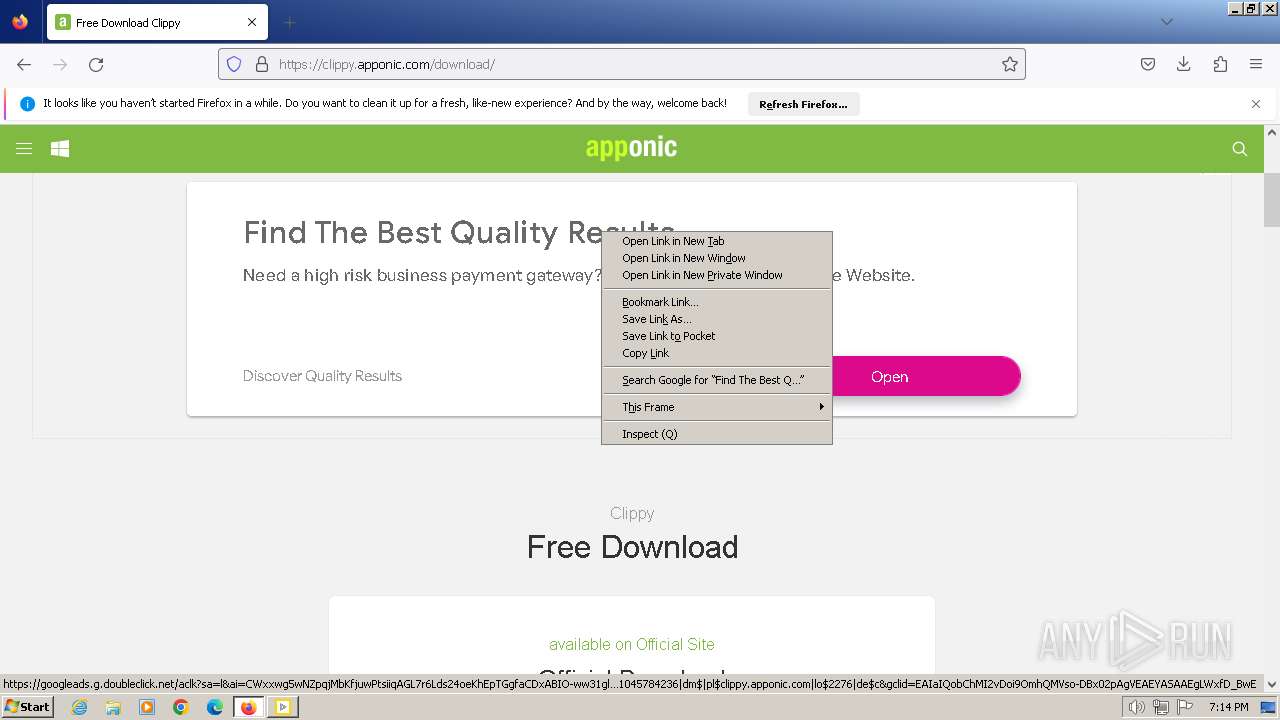Screen dimensions: 1280x720
Task: Open the Extensions puzzle icon
Action: pyautogui.click(x=1220, y=64)
